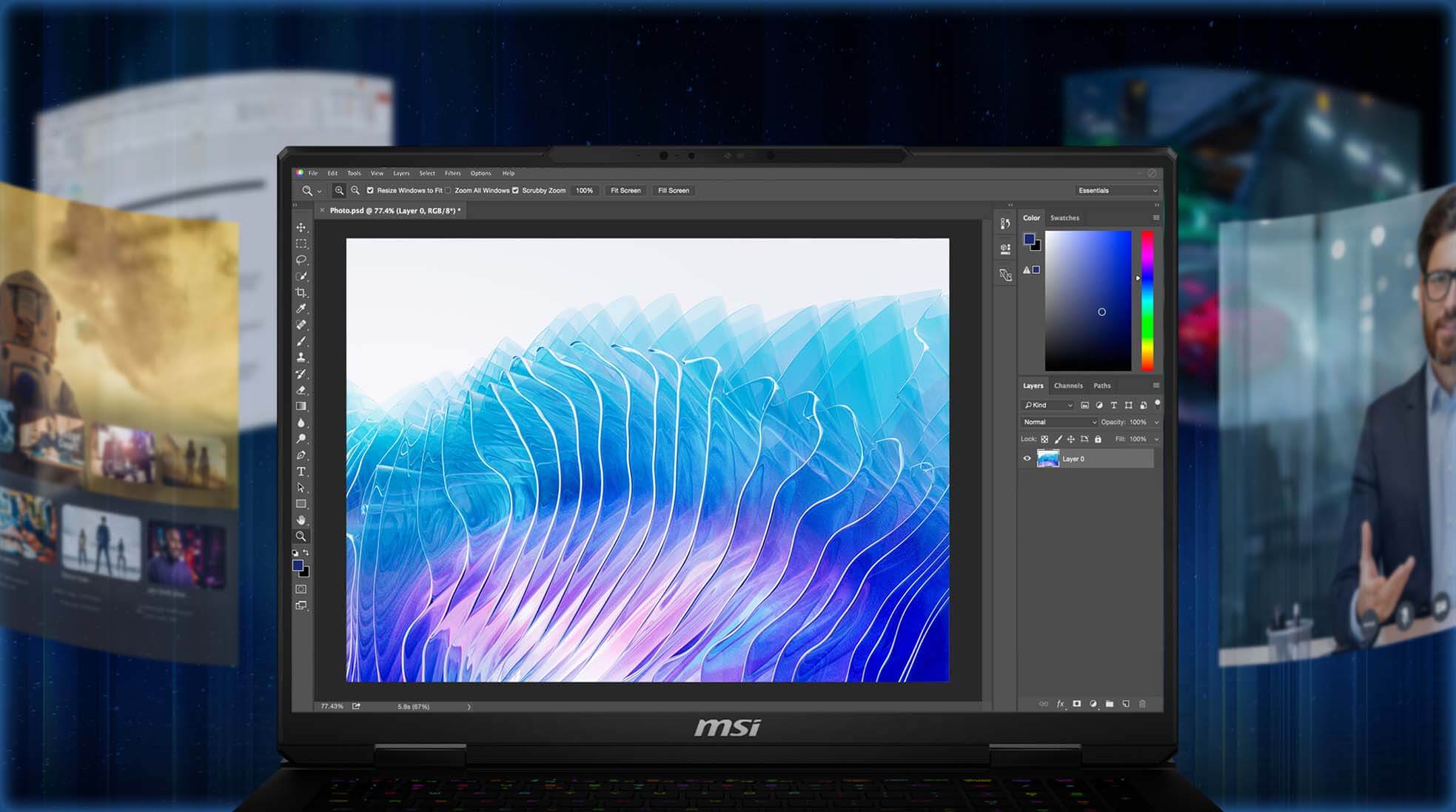Select the Lasso tool
The width and height of the screenshot is (1456, 812).
click(301, 260)
